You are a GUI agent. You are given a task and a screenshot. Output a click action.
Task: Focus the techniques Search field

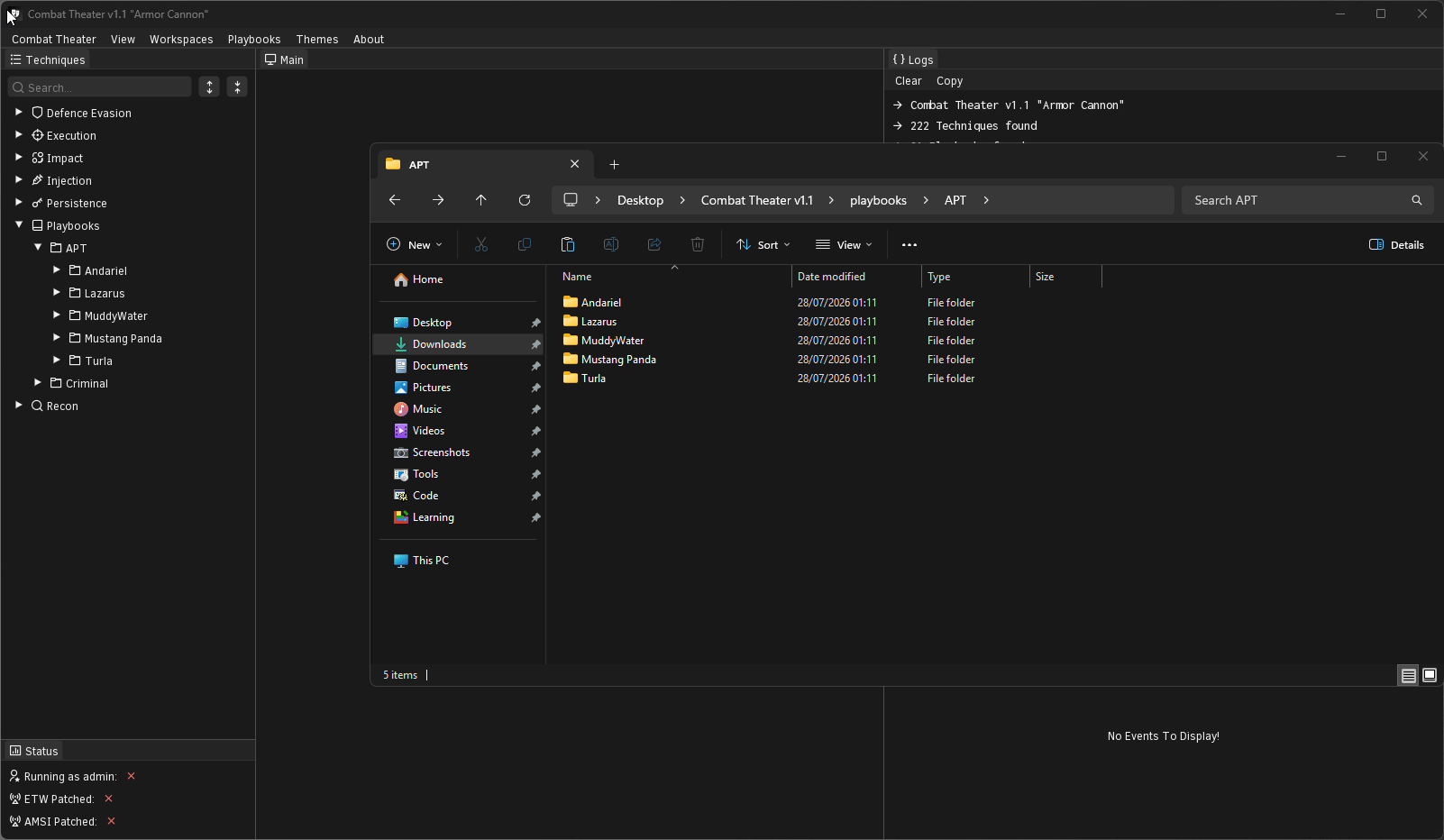point(100,87)
